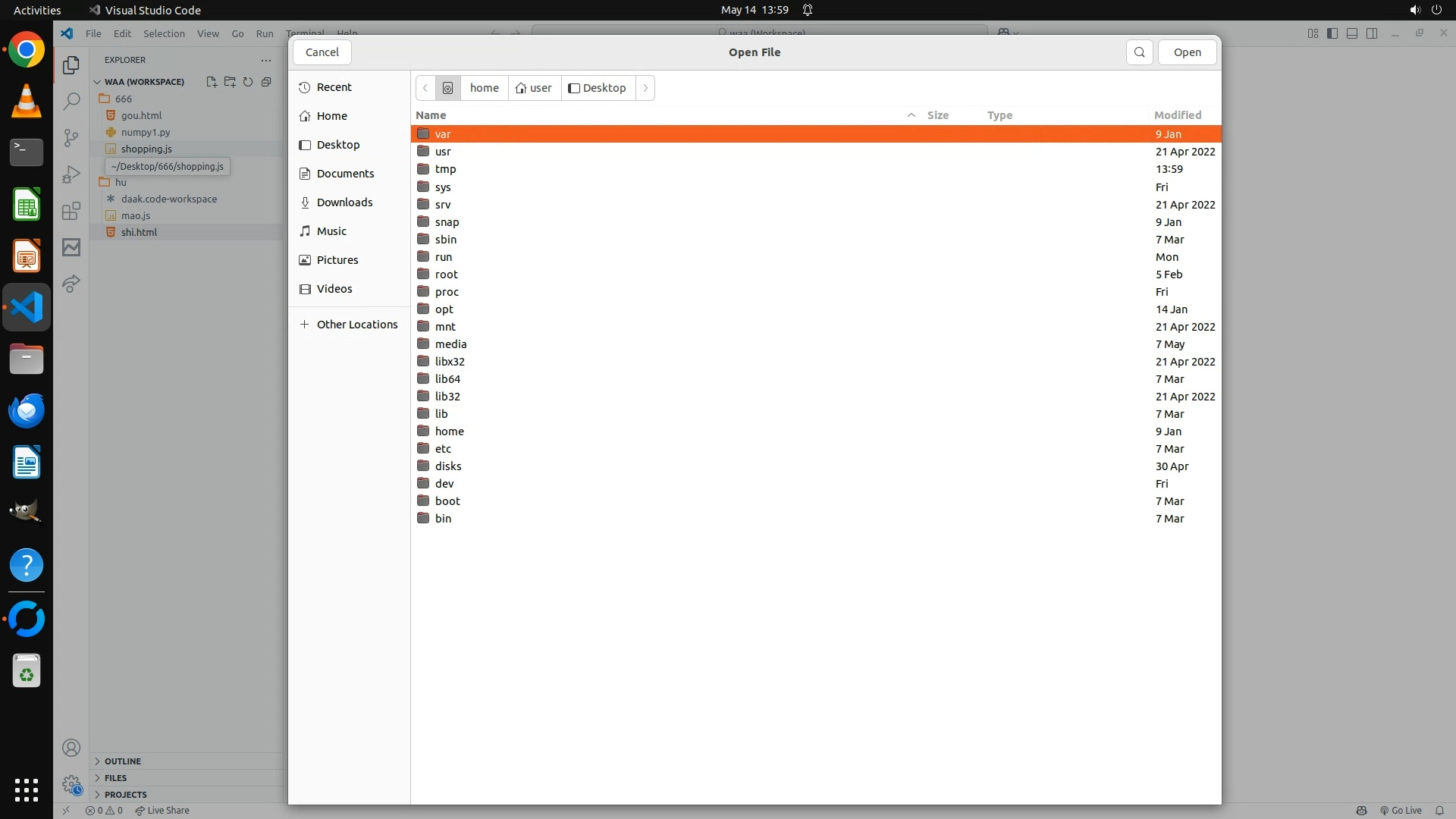Open the Explorer view in activity bar
1456x819 pixels.
click(71, 65)
